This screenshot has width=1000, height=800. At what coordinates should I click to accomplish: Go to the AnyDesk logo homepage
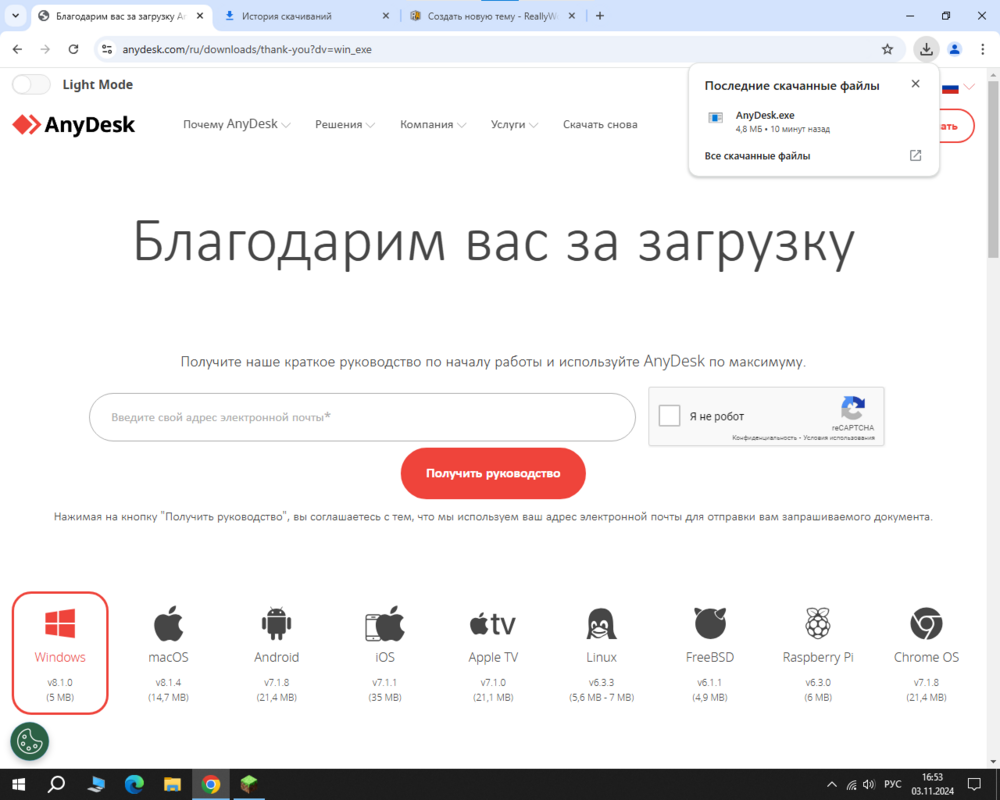[x=73, y=124]
